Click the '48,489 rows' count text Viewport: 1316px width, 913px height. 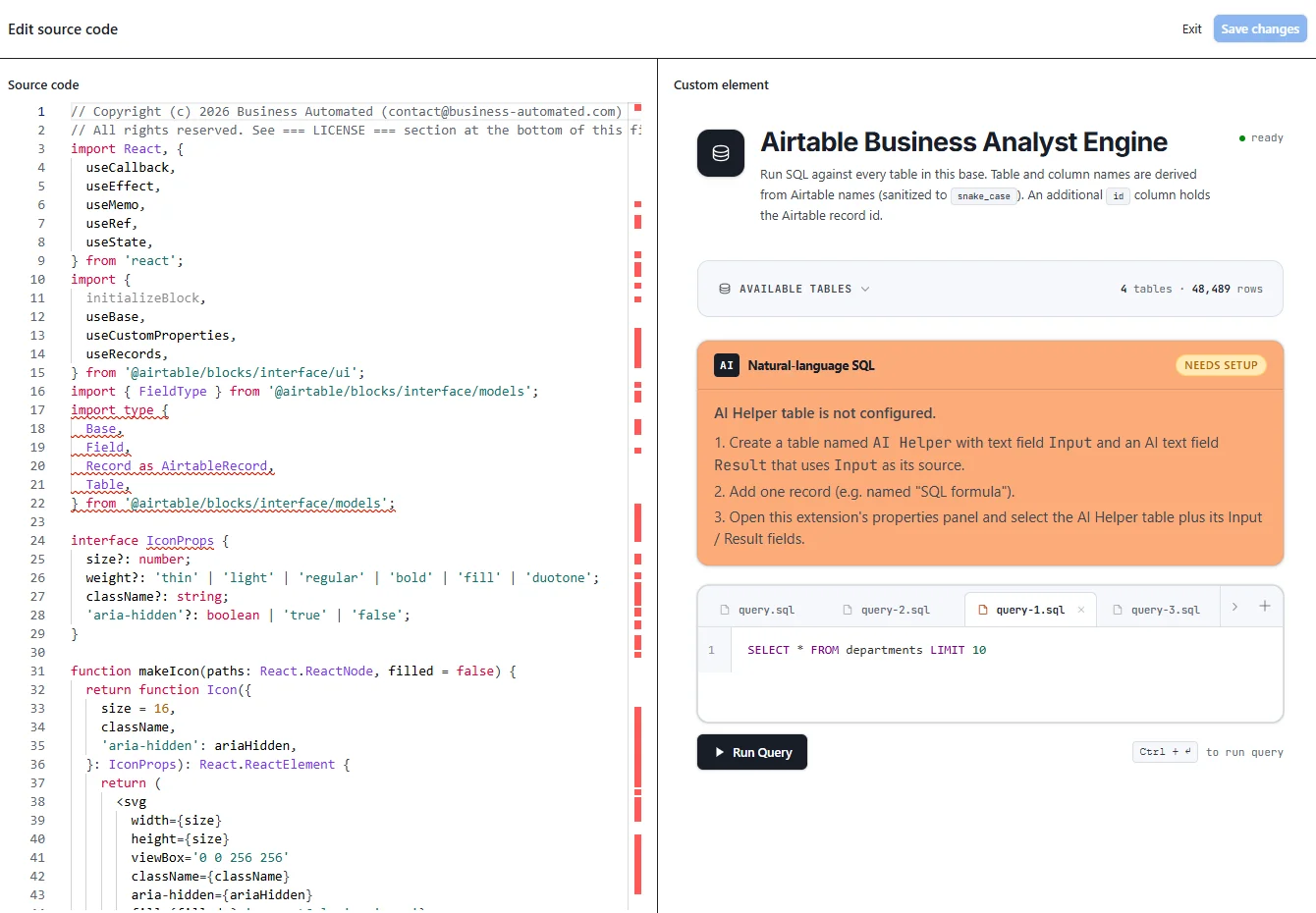1227,289
